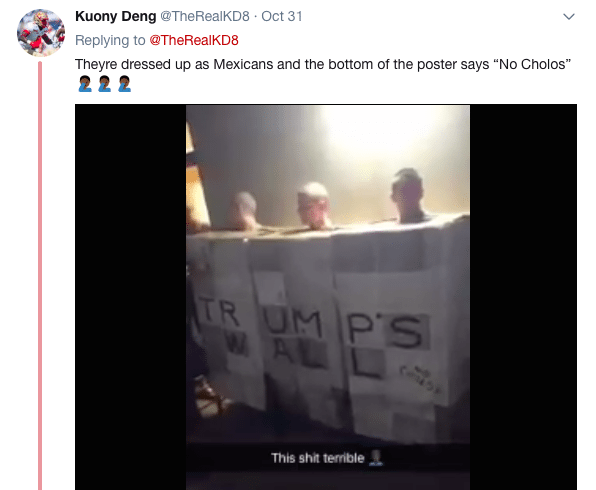Viewport: 596px width, 490px height.
Task: Click the black right margin of video
Action: pyautogui.click(x=523, y=297)
